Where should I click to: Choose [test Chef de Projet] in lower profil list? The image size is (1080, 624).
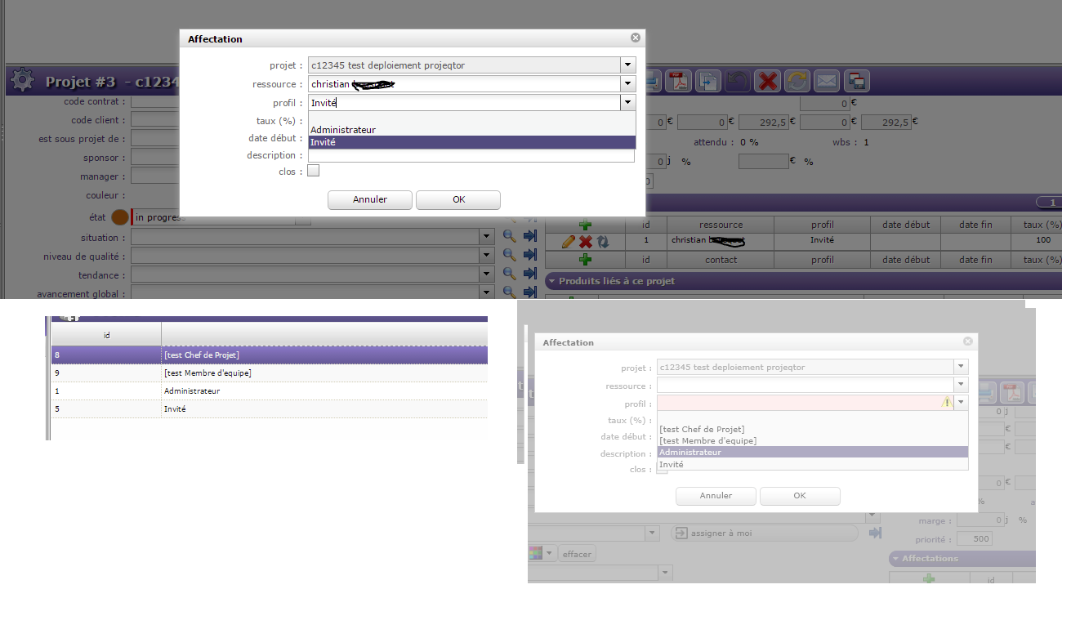click(x=701, y=429)
